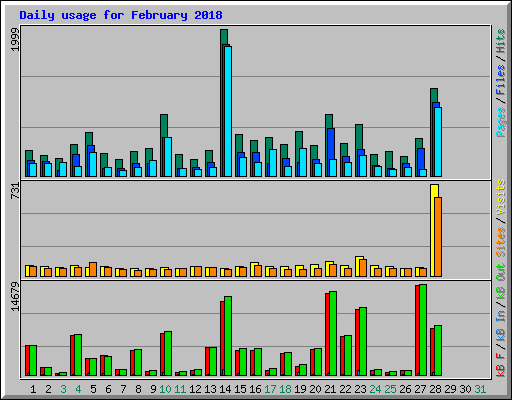Click day 25 on the x-axis
The image size is (512, 400).
pyautogui.click(x=390, y=389)
